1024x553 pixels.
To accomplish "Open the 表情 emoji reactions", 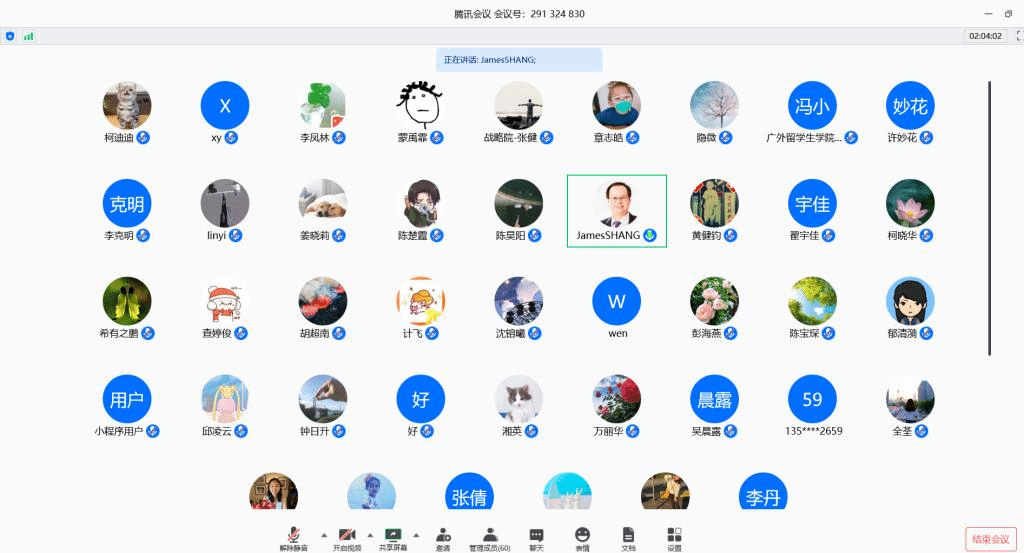I will tap(582, 536).
